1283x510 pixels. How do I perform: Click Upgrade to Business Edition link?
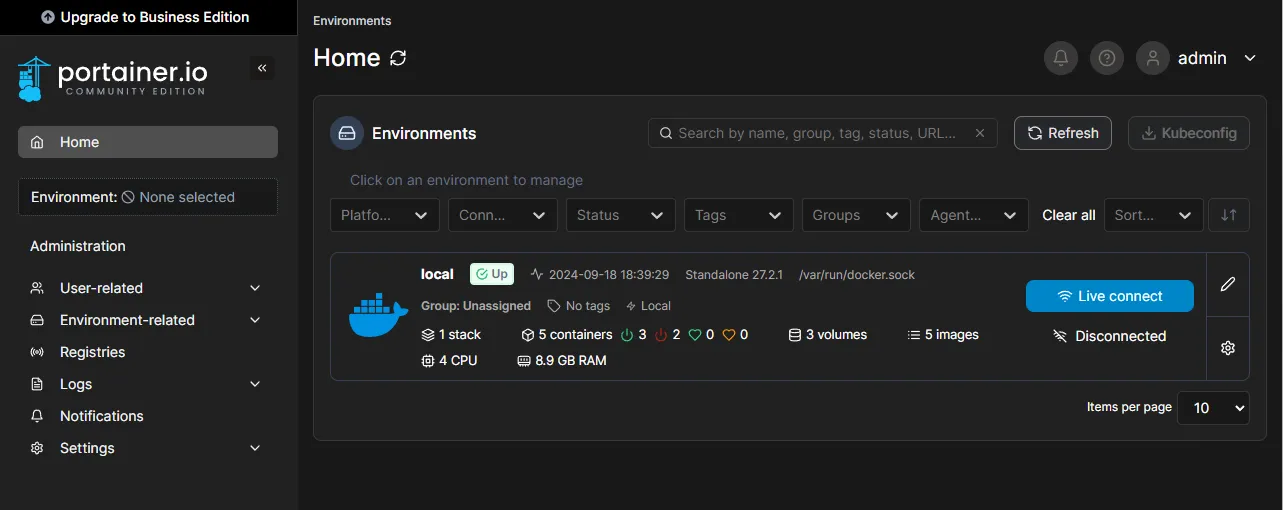[146, 17]
